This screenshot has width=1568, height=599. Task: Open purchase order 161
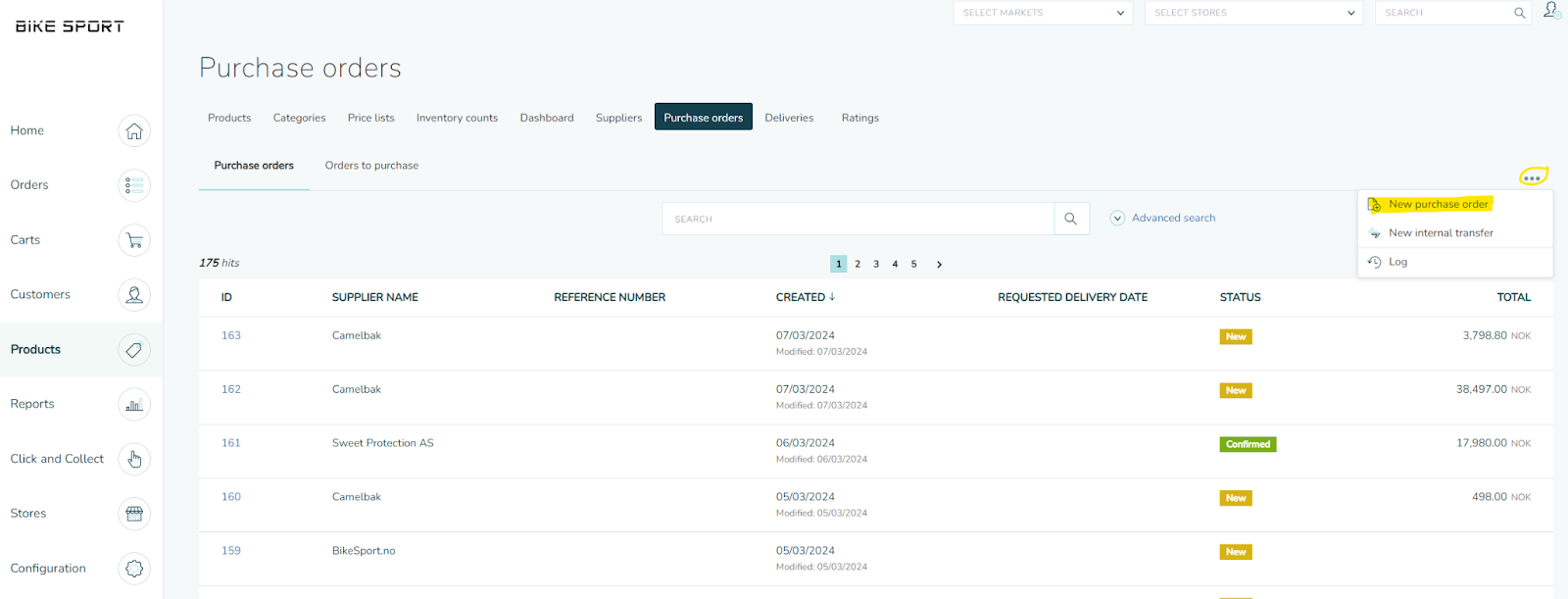(x=231, y=443)
